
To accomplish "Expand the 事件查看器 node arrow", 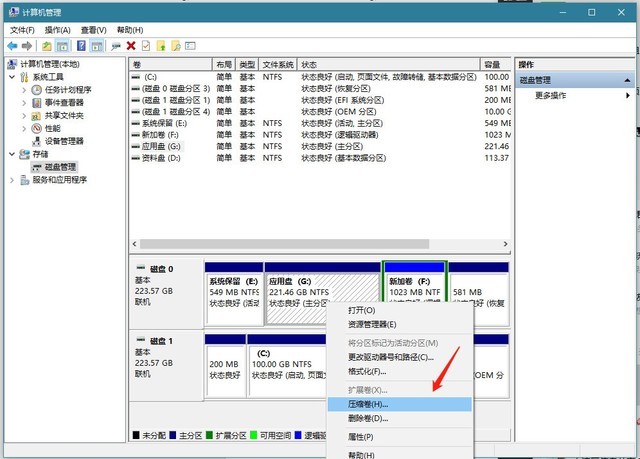I will pyautogui.click(x=24, y=102).
